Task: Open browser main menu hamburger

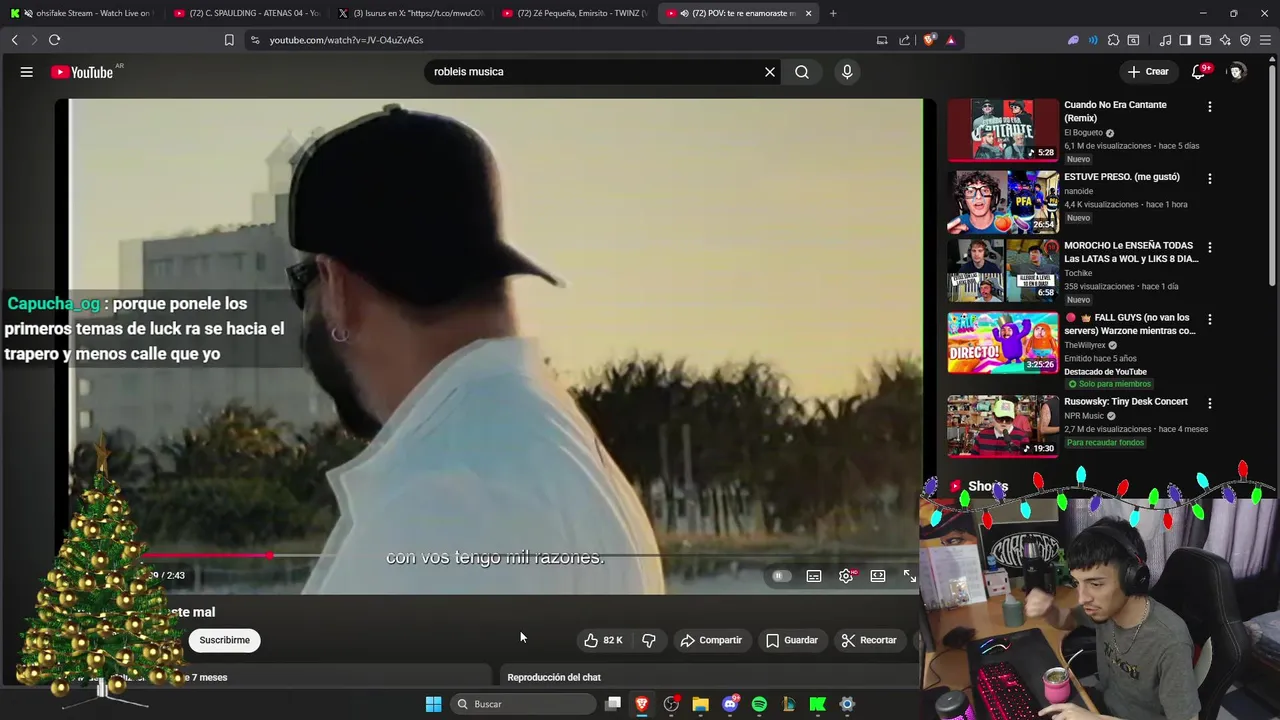Action: pos(1266,40)
